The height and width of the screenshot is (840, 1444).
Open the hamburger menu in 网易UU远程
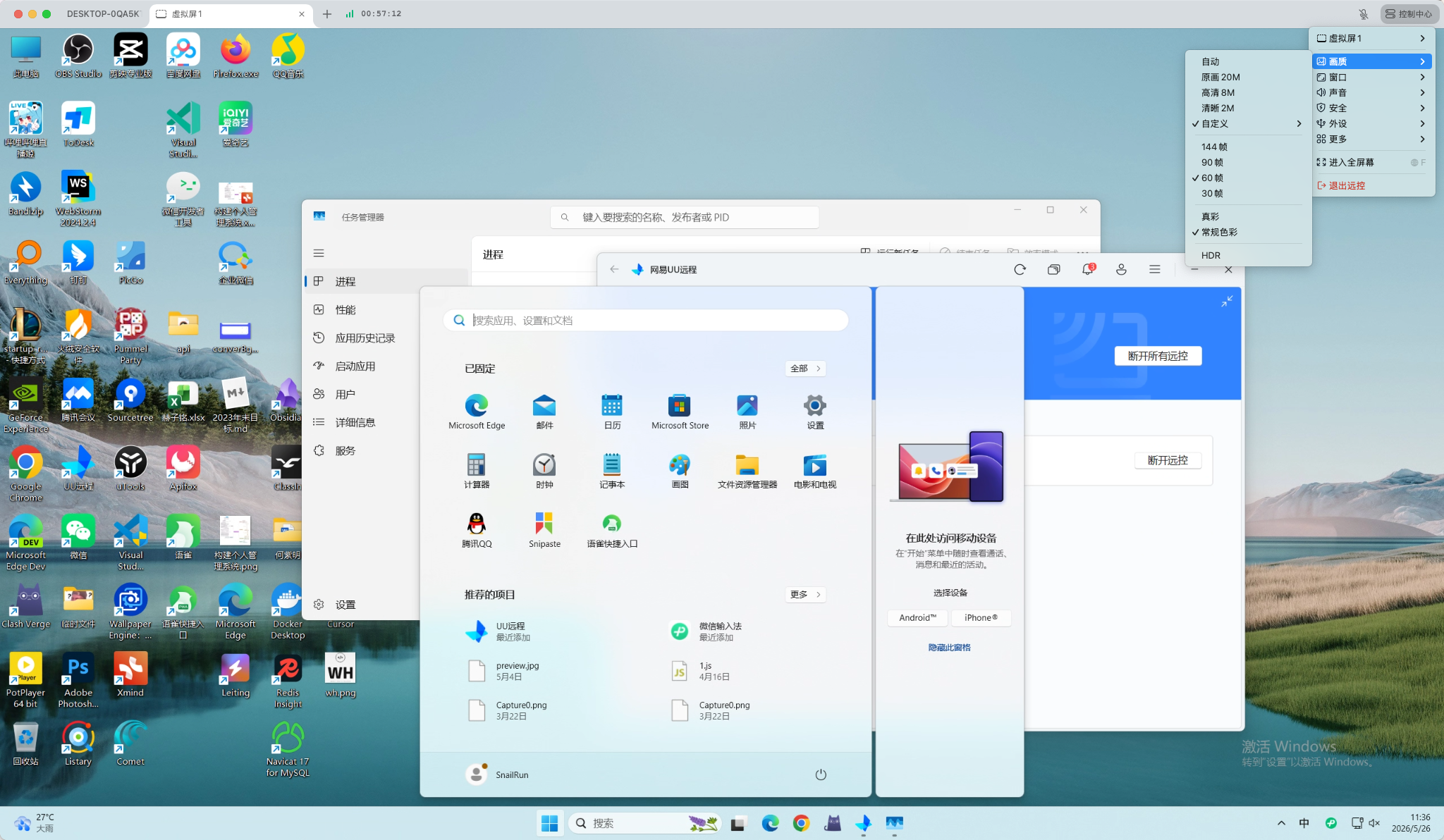1155,269
